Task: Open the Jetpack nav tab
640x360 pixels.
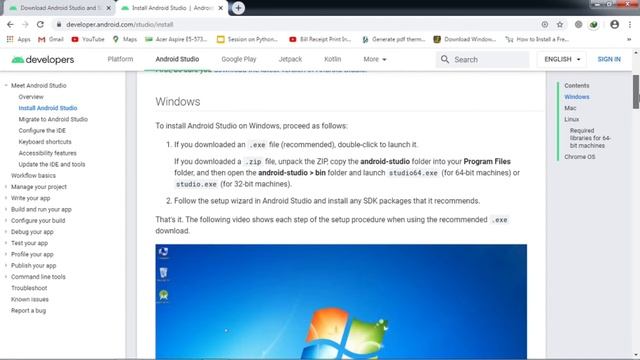Action: pyautogui.click(x=290, y=59)
